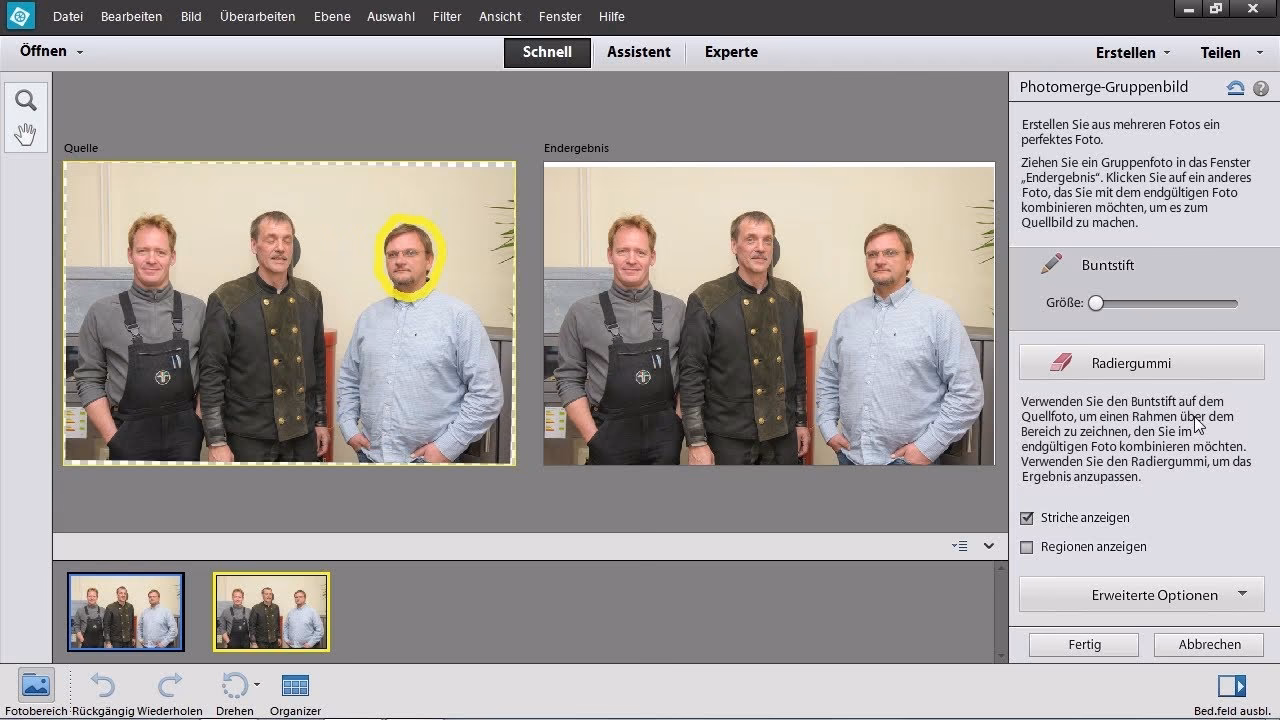This screenshot has height=720, width=1280.
Task: Toggle Bed.feld ausbl. panel visibility
Action: [1231, 686]
